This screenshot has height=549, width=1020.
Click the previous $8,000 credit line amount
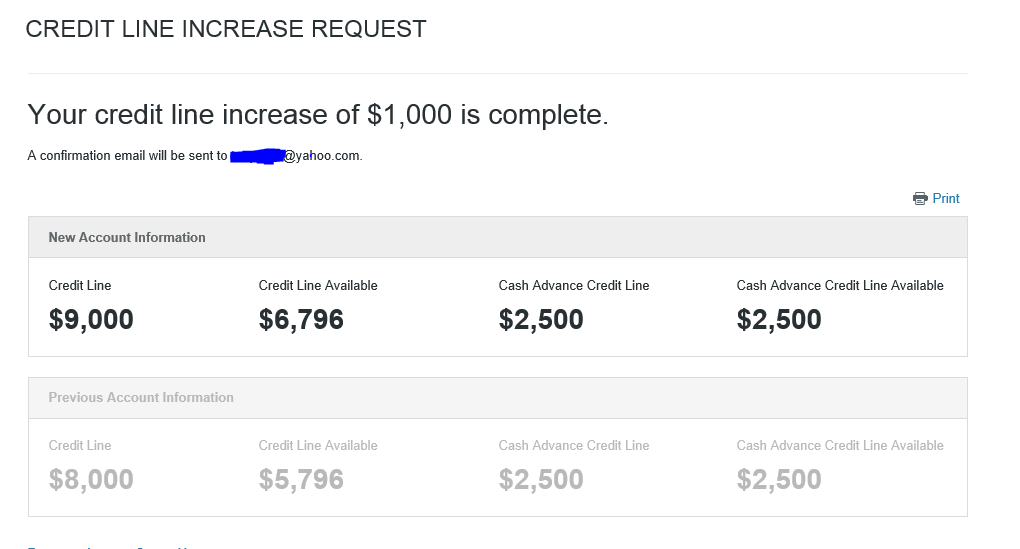(x=91, y=480)
